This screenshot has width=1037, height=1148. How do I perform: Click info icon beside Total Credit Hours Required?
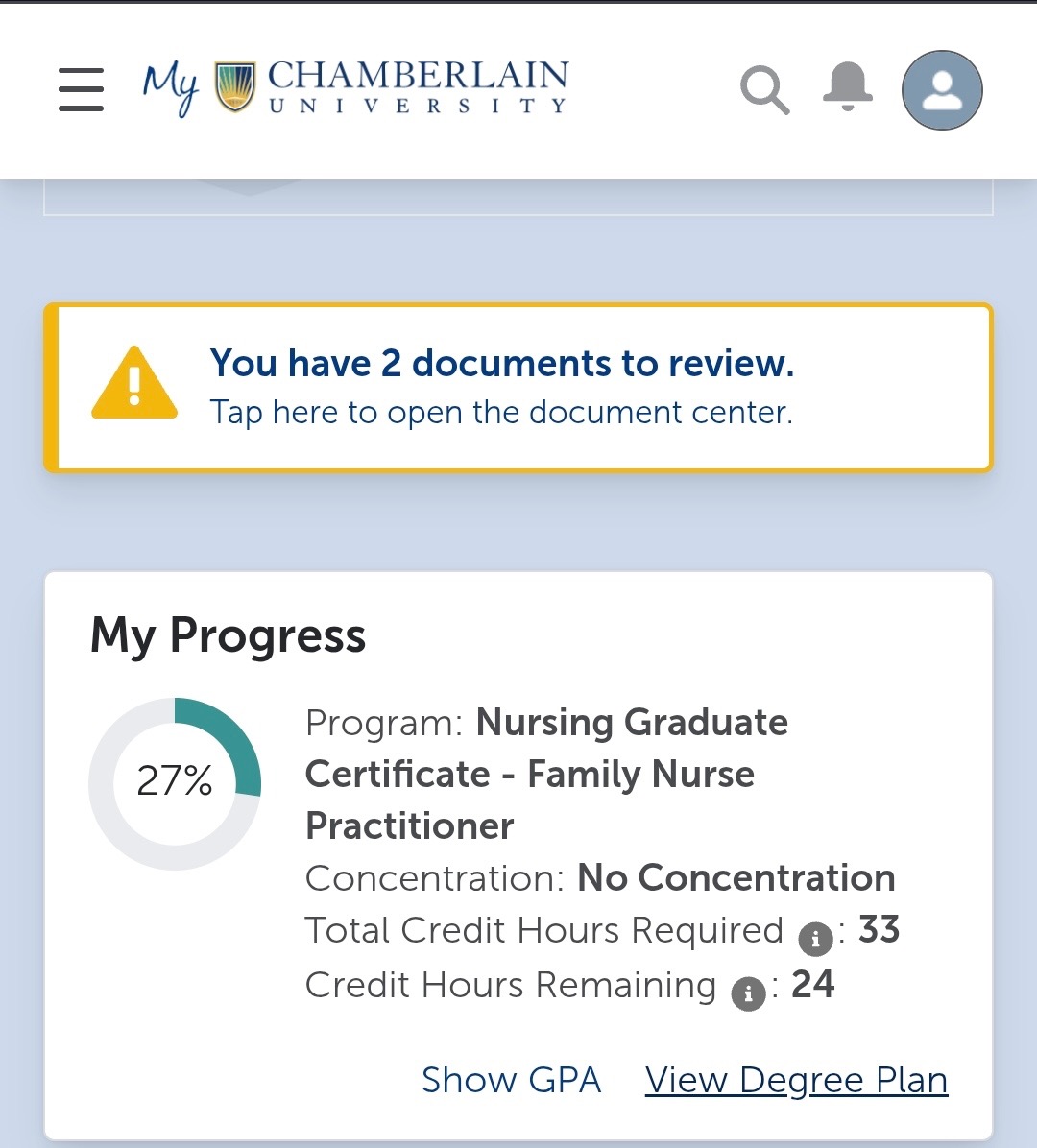[x=815, y=938]
